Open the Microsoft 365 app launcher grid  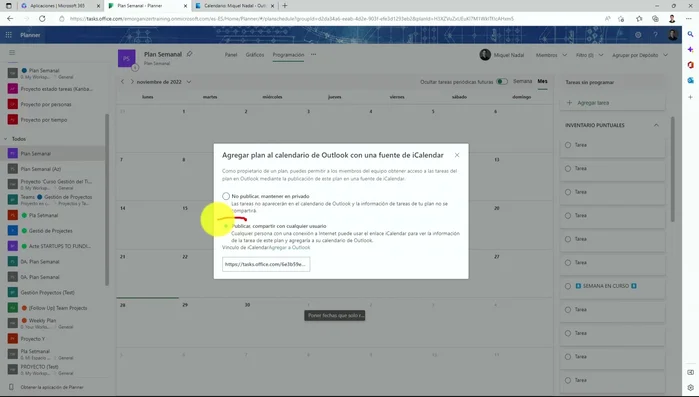(x=8, y=35)
